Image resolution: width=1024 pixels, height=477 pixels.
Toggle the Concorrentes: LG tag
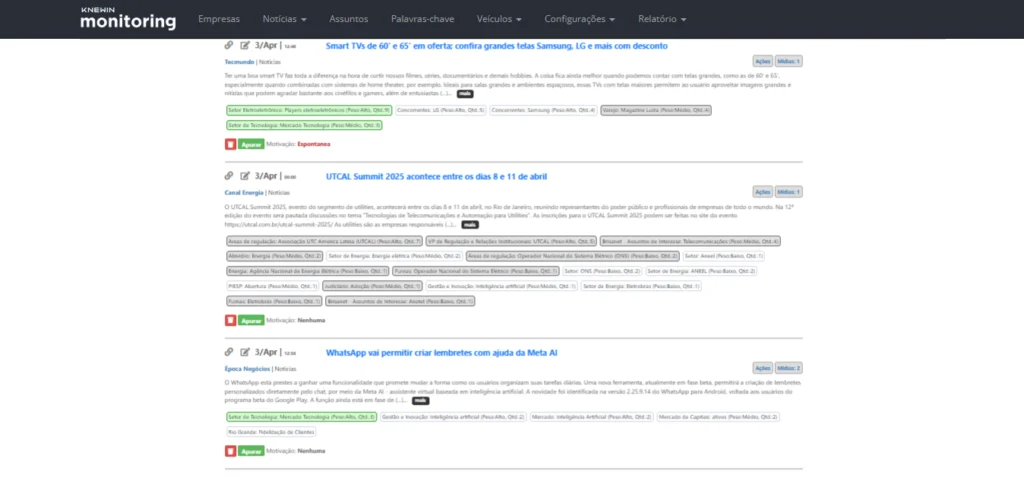coord(441,110)
